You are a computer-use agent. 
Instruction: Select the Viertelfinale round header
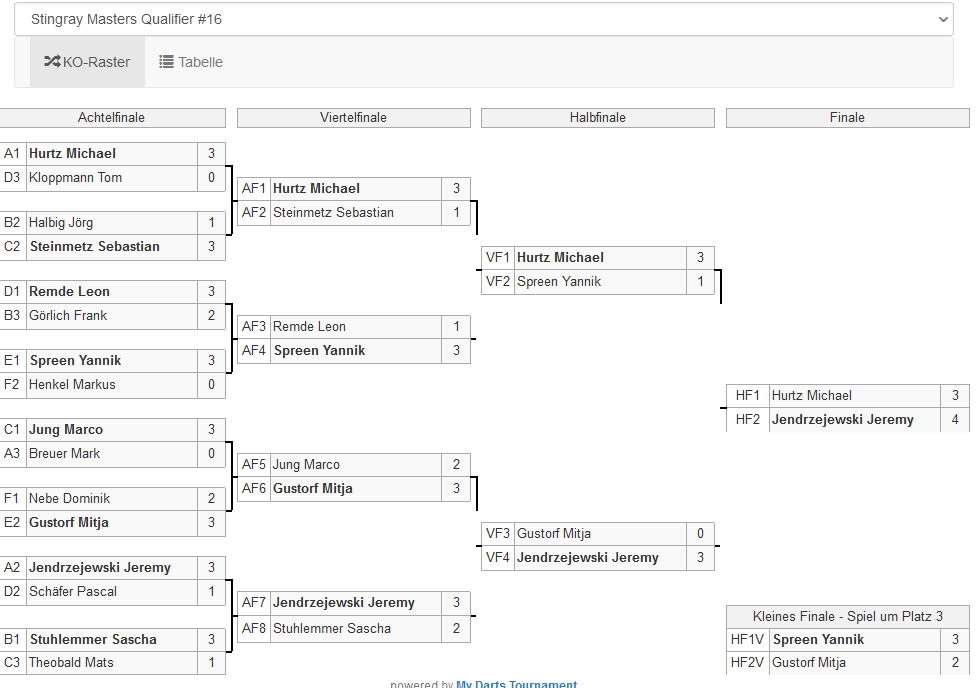(x=353, y=118)
